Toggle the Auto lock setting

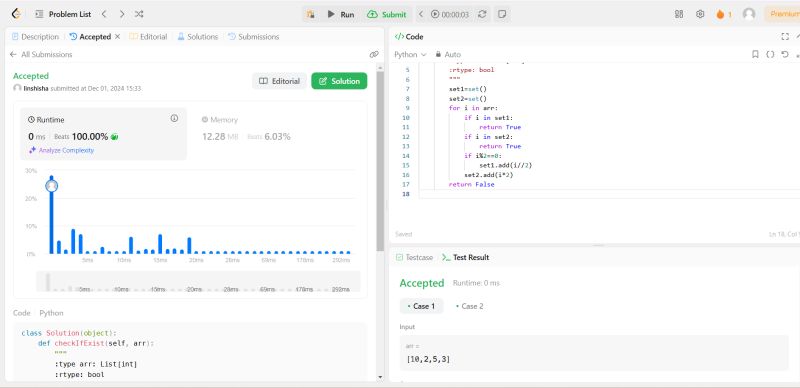click(x=448, y=54)
